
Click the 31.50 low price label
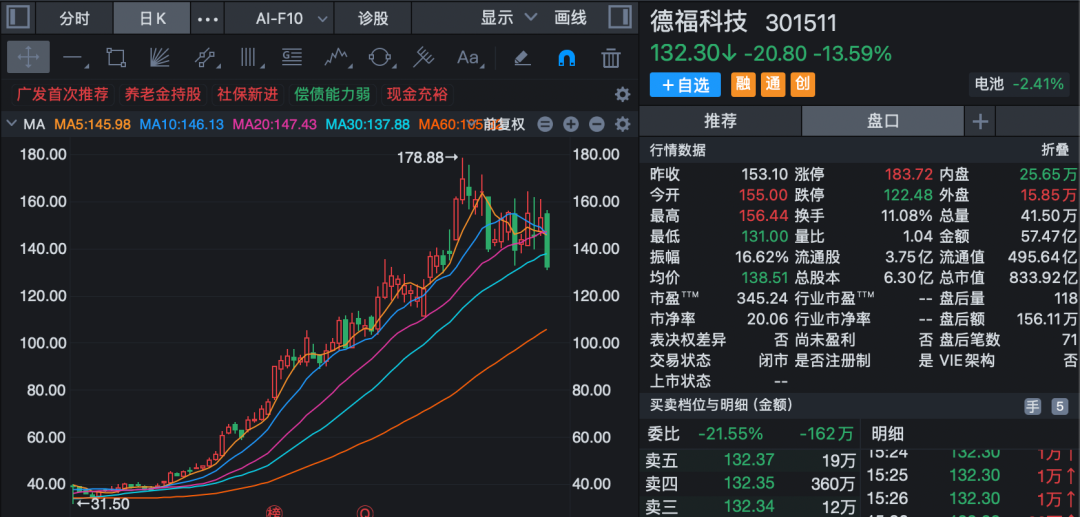pyautogui.click(x=102, y=504)
